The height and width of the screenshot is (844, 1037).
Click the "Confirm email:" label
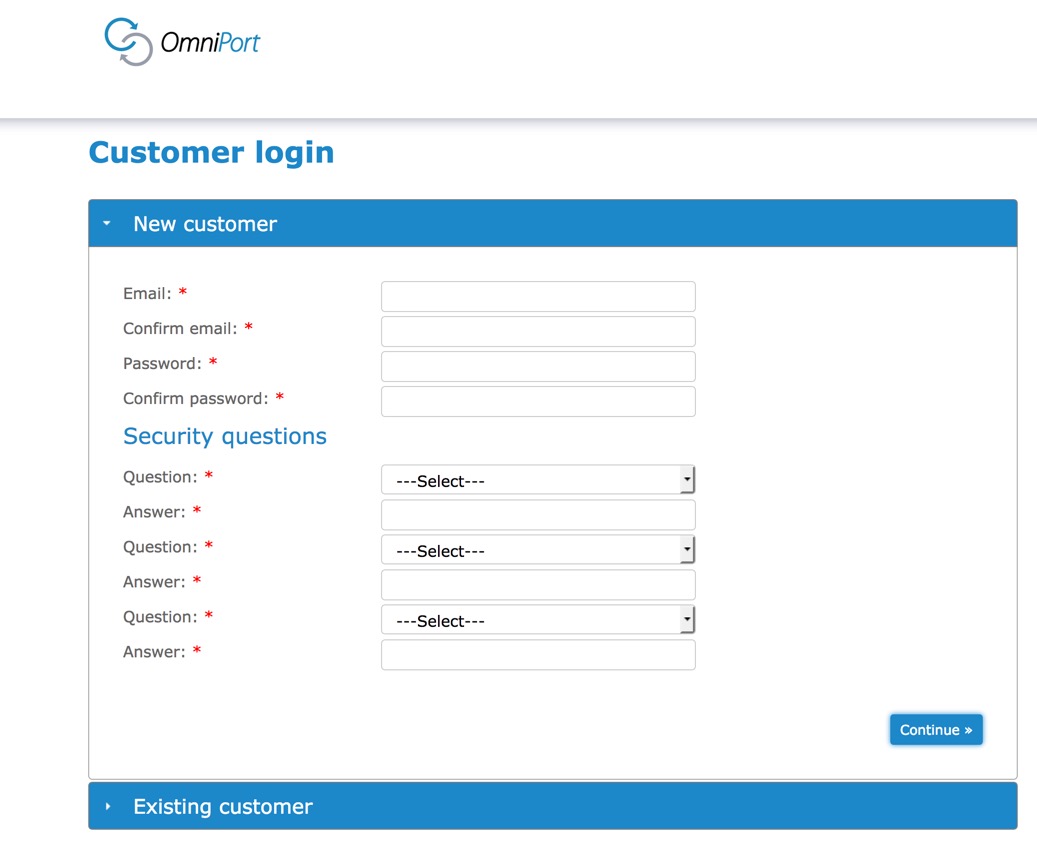click(x=180, y=329)
